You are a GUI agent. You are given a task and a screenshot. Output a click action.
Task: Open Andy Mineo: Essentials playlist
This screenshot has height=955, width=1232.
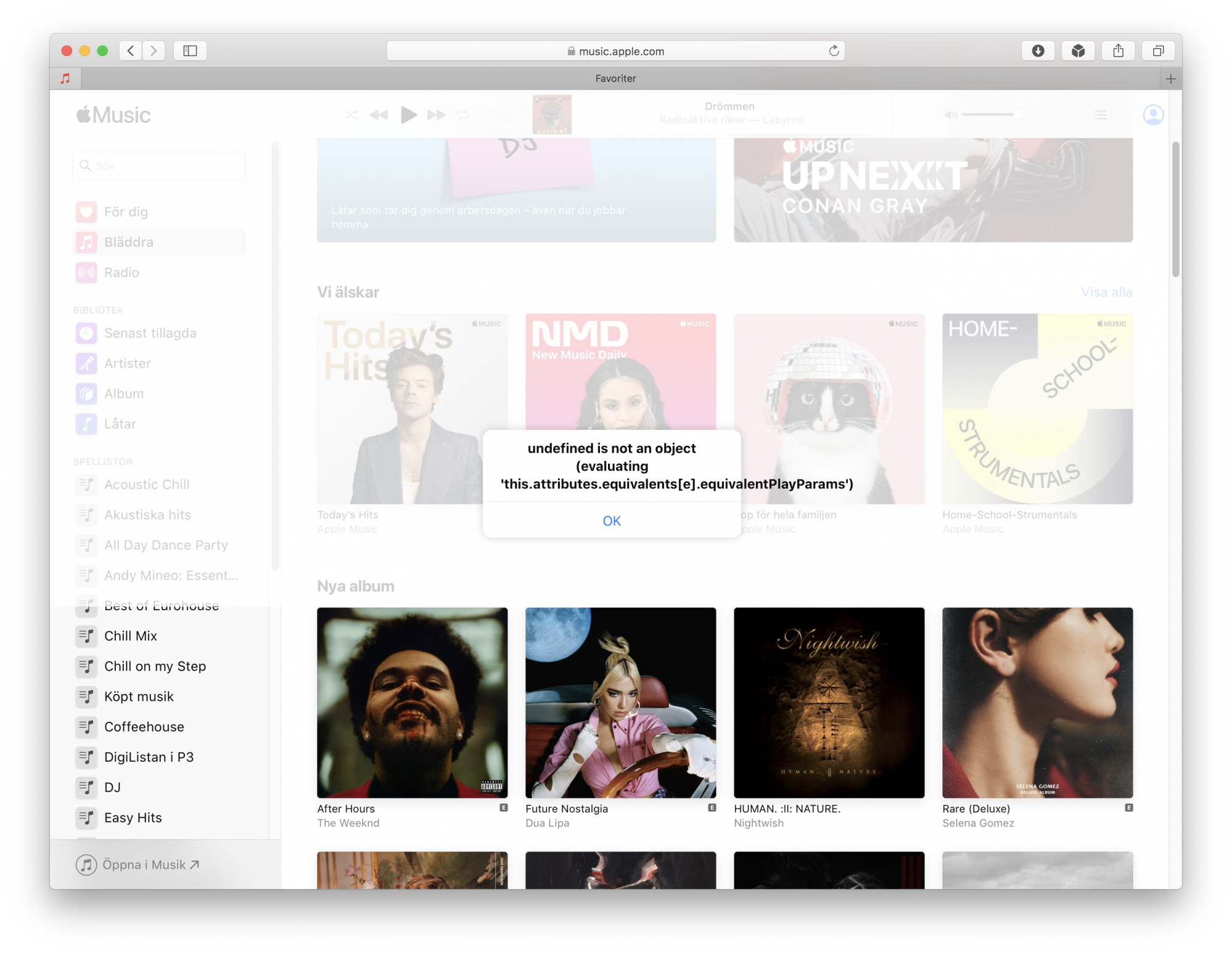[159, 575]
